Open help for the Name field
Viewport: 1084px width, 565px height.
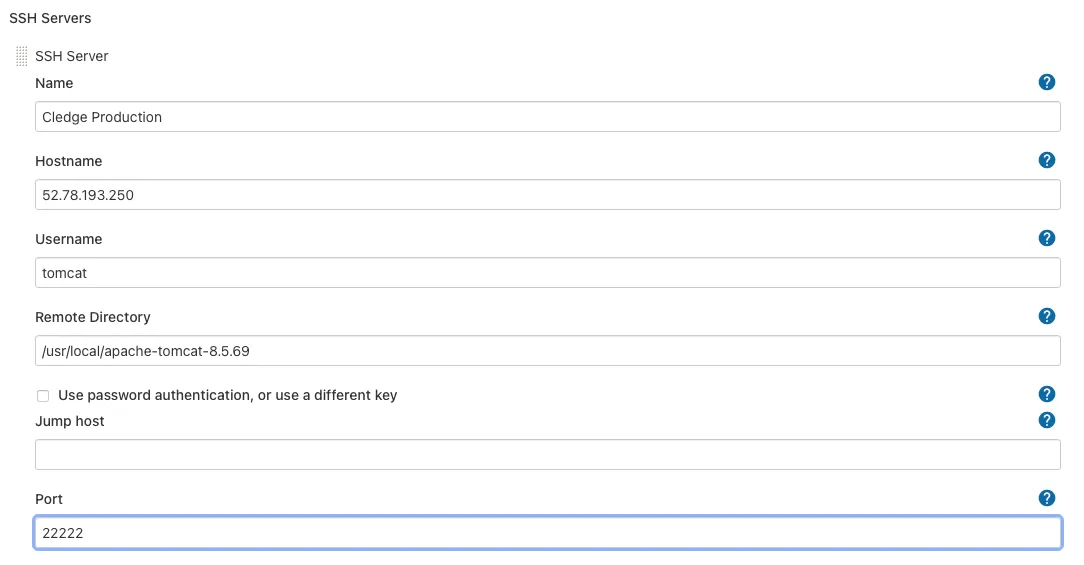(x=1047, y=82)
